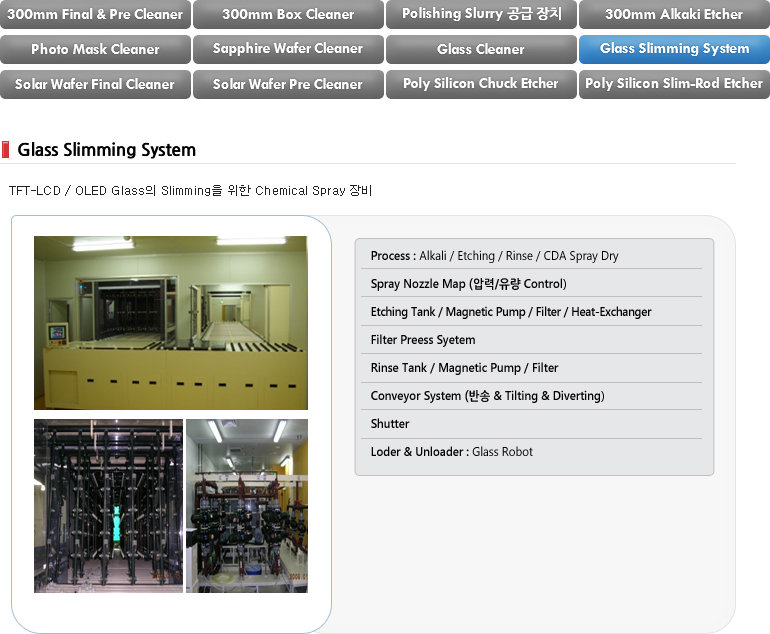Click the TFT-LCD / OLED Glass description text

(191, 191)
